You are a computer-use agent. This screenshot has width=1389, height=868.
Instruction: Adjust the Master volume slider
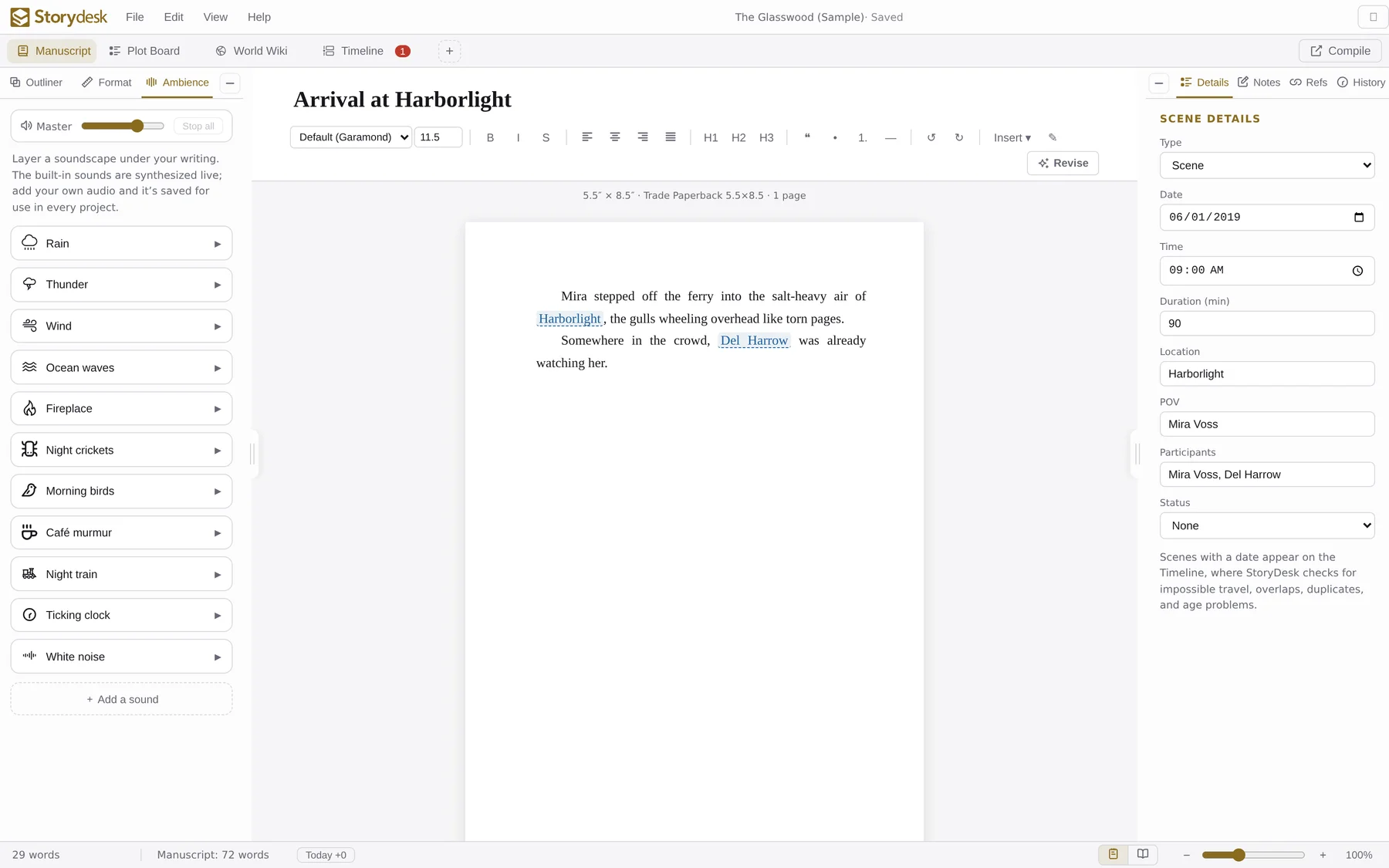pos(123,126)
